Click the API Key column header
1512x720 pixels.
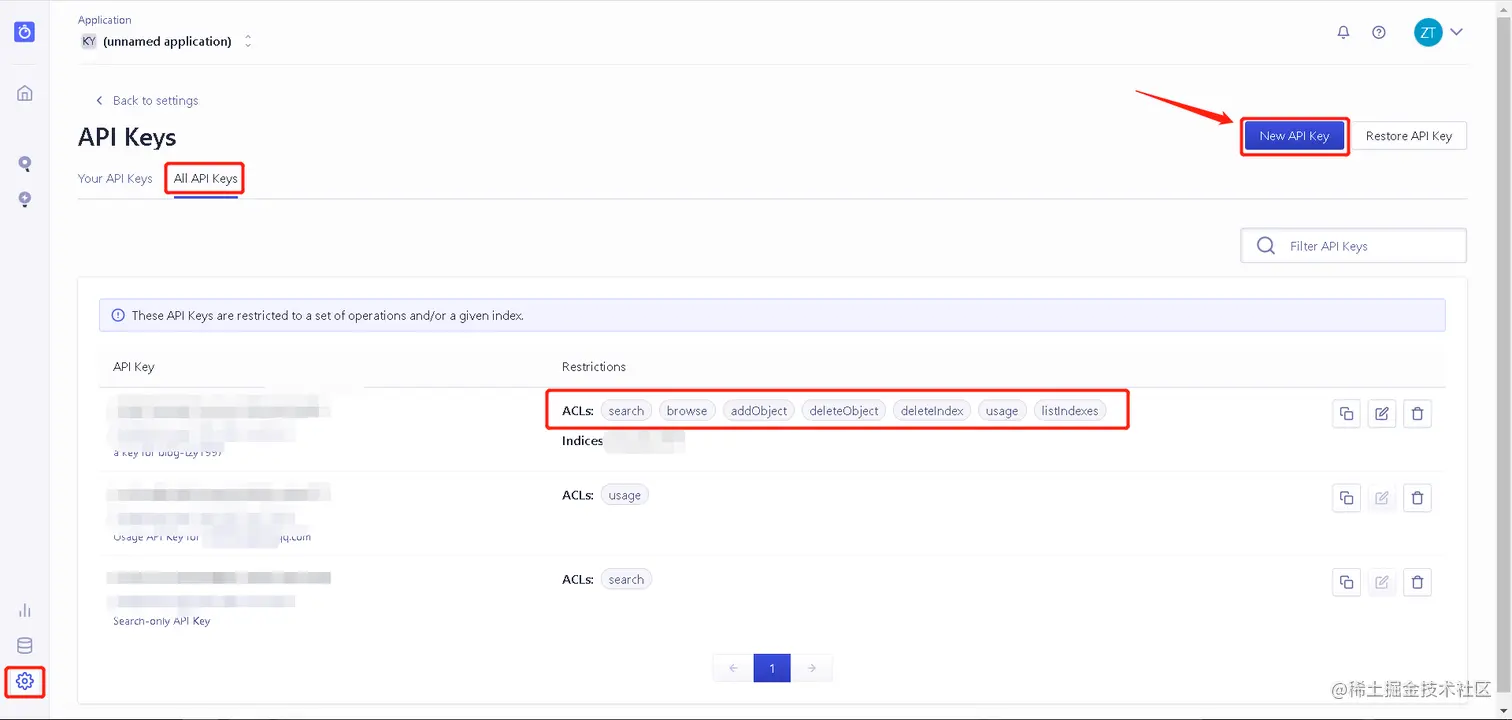click(x=134, y=367)
